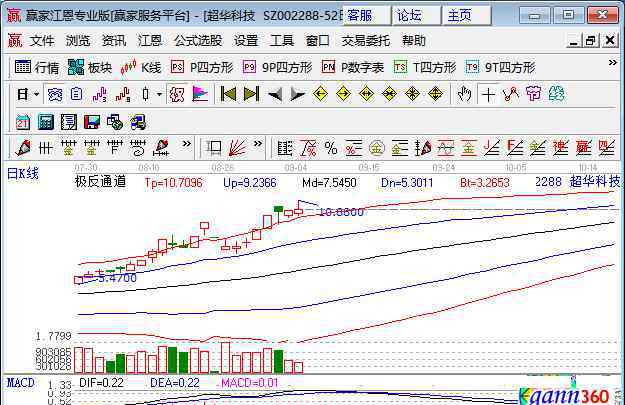Image resolution: width=625 pixels, height=405 pixels.
Task: Toggle the crosshair cursor tool
Action: (488, 94)
